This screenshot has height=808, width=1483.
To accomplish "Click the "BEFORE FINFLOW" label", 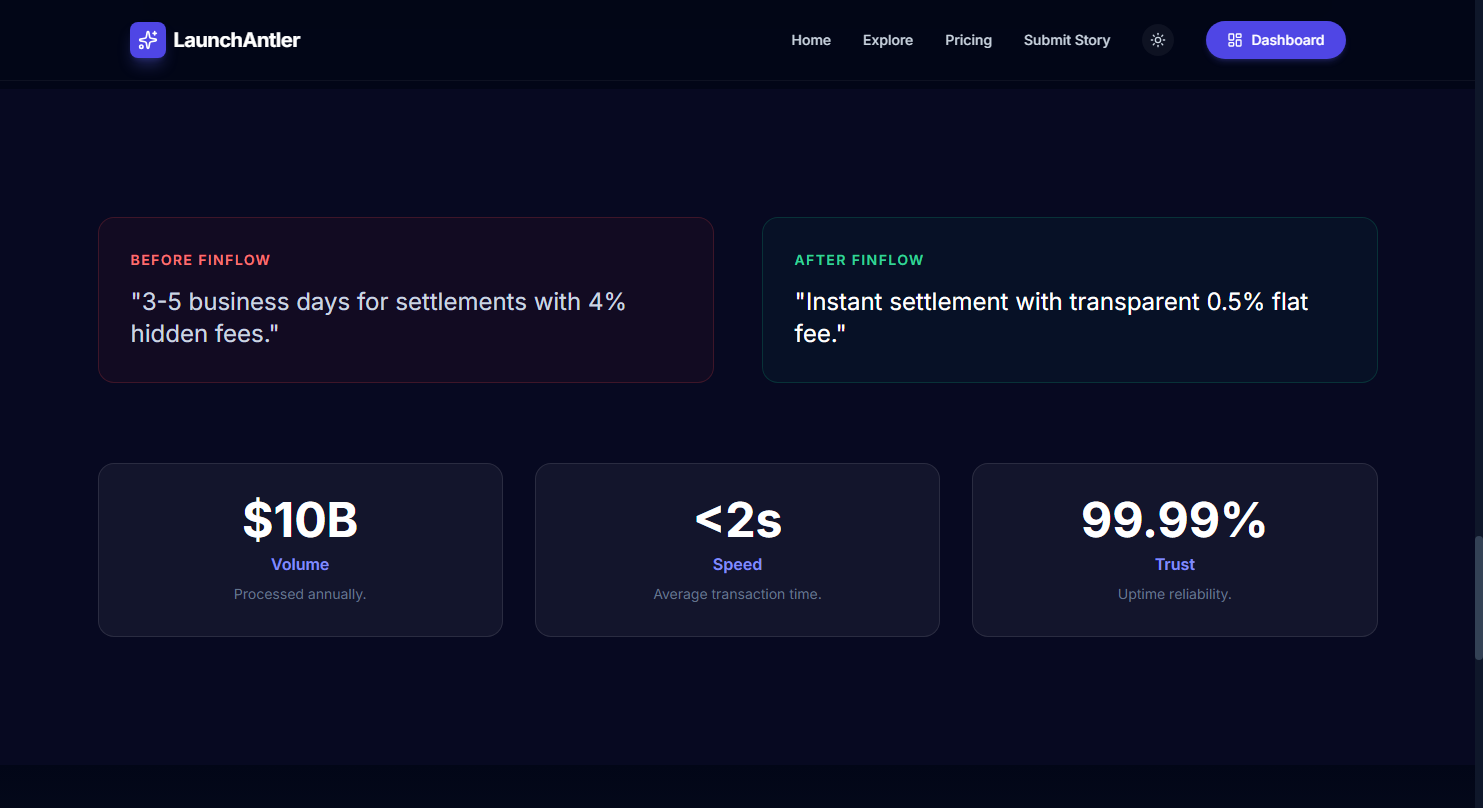I will pos(200,260).
